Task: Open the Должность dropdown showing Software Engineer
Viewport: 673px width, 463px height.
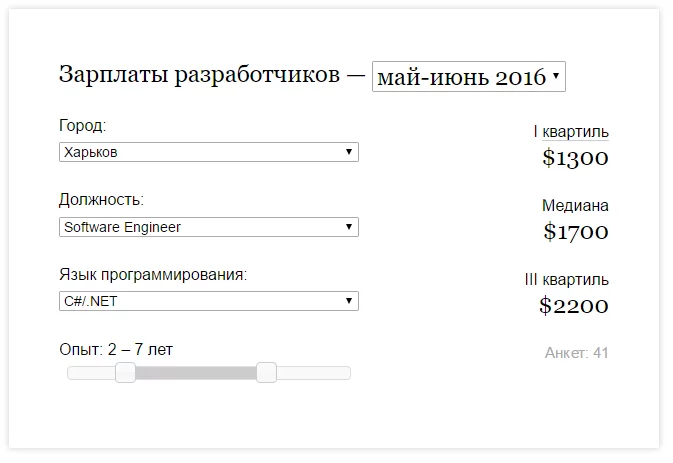Action: (208, 227)
